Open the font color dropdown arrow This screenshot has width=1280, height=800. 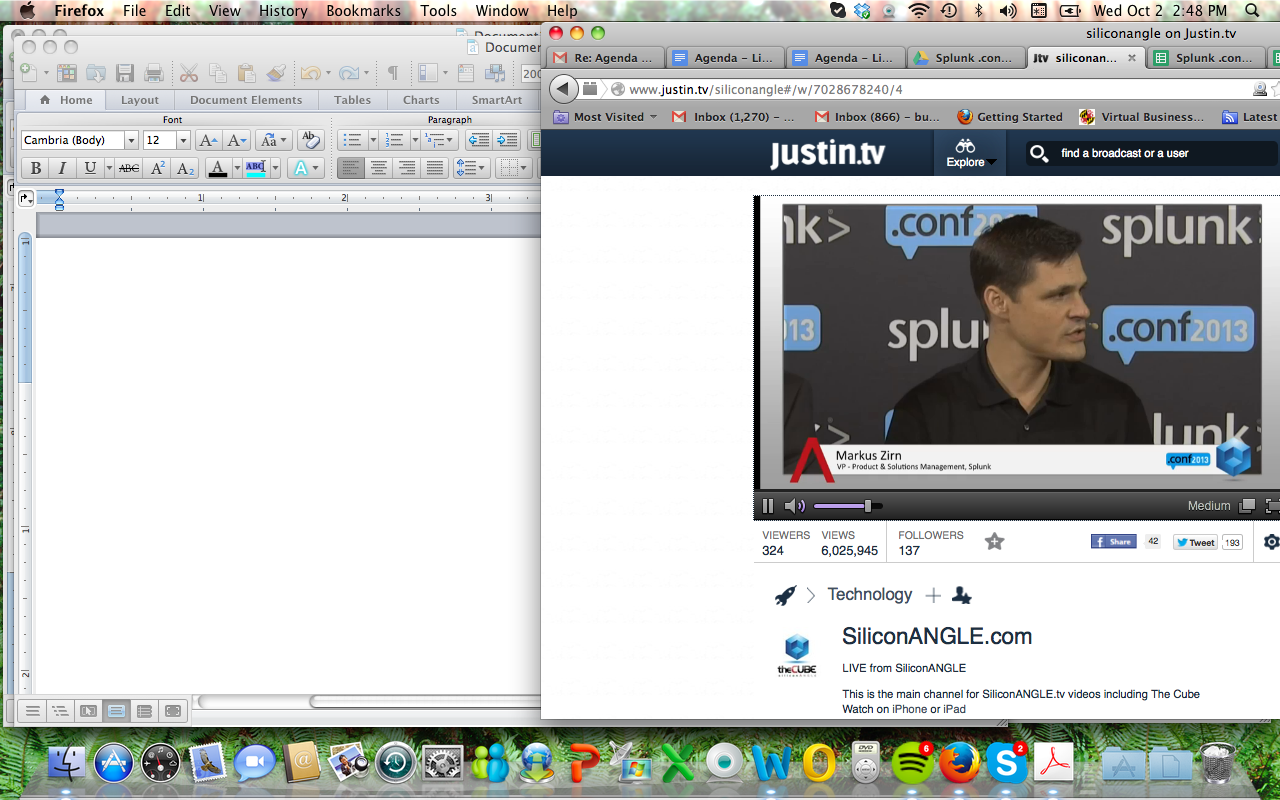tap(236, 168)
